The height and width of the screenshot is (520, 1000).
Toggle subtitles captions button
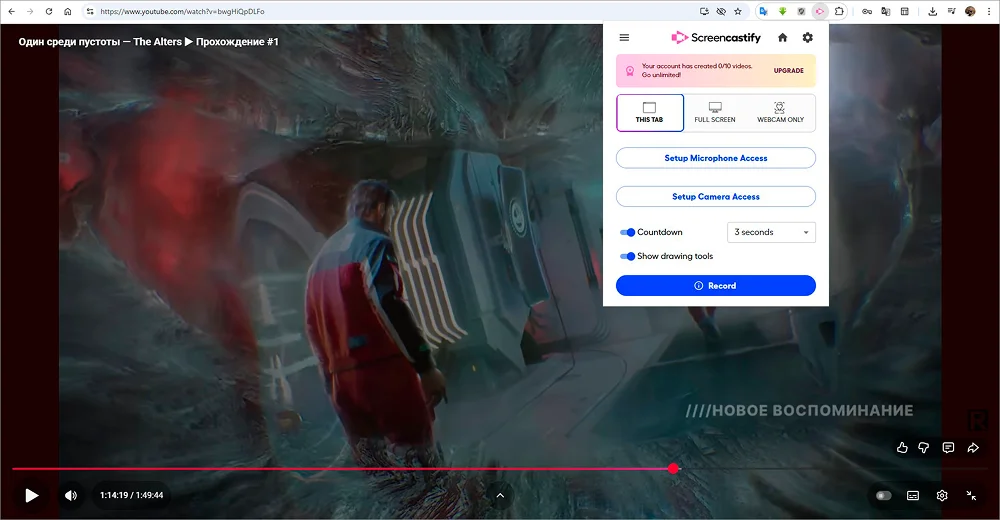pyautogui.click(x=913, y=495)
